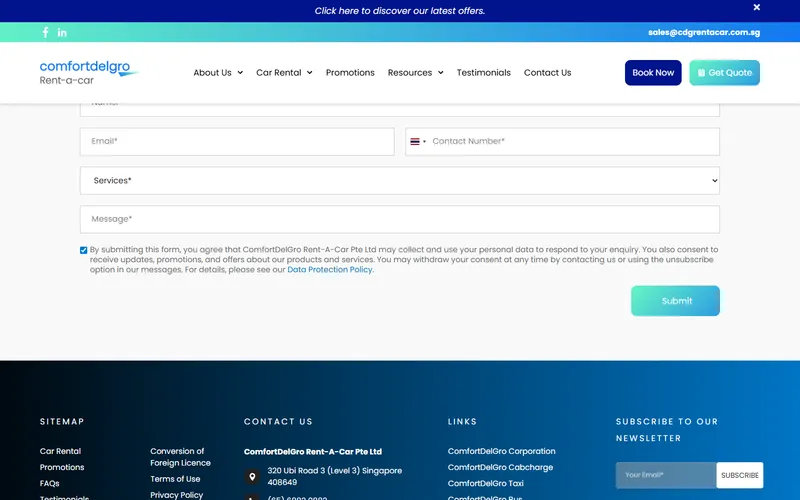
Task: Open the ComfortDelGro Cabcharge link
Action: tap(501, 467)
